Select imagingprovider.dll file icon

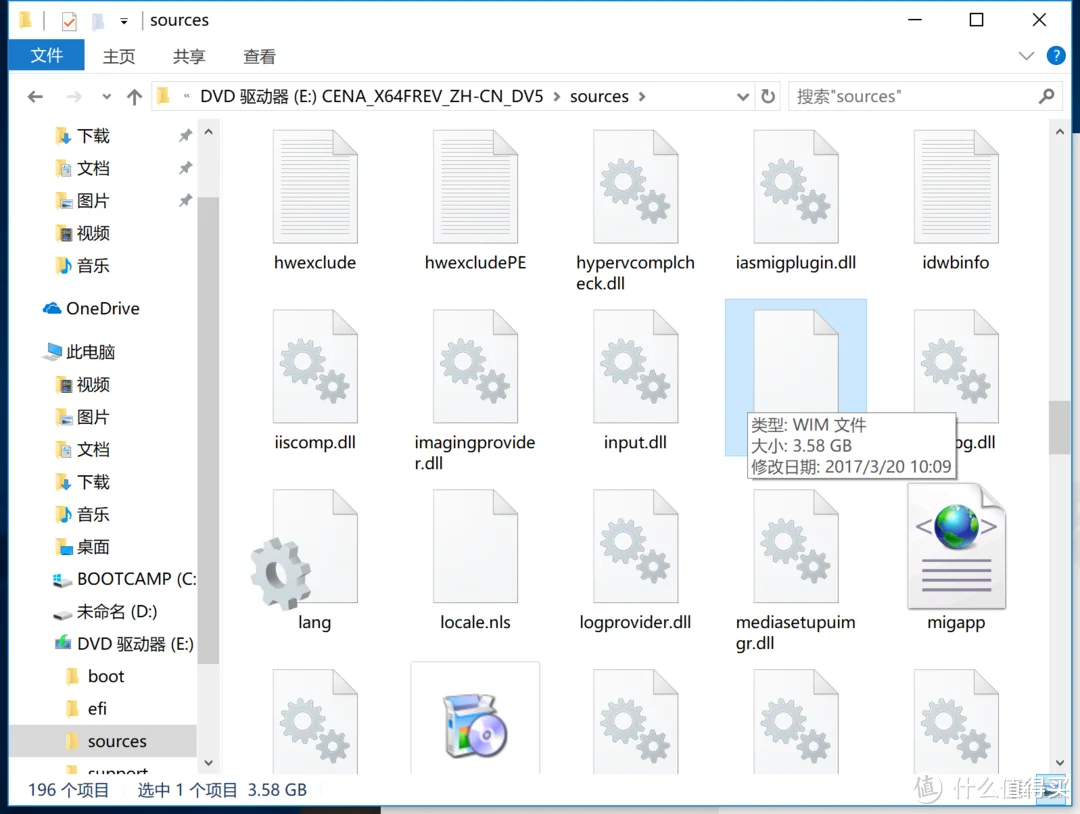pos(475,366)
